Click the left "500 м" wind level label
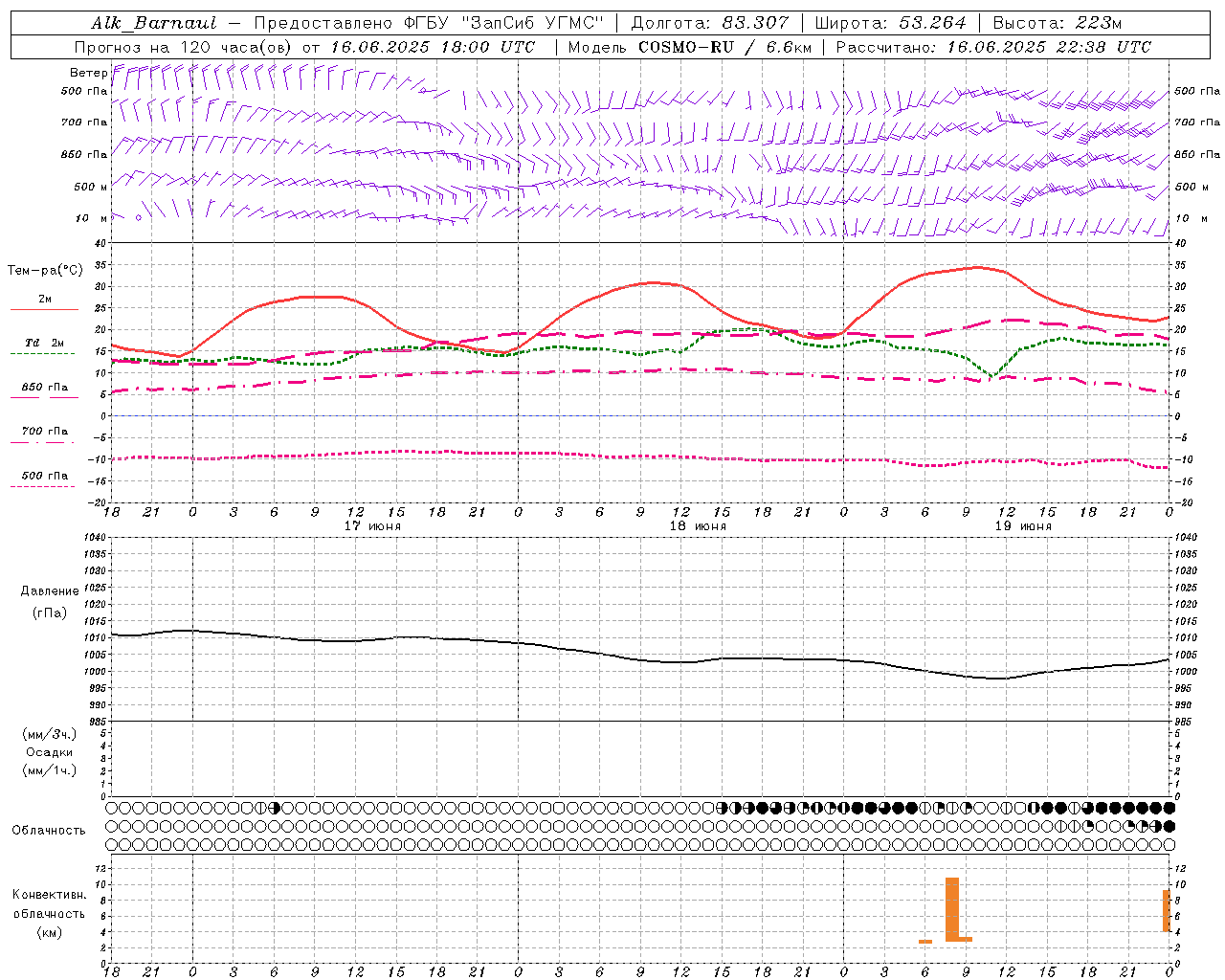1225x980 pixels. pos(91,187)
